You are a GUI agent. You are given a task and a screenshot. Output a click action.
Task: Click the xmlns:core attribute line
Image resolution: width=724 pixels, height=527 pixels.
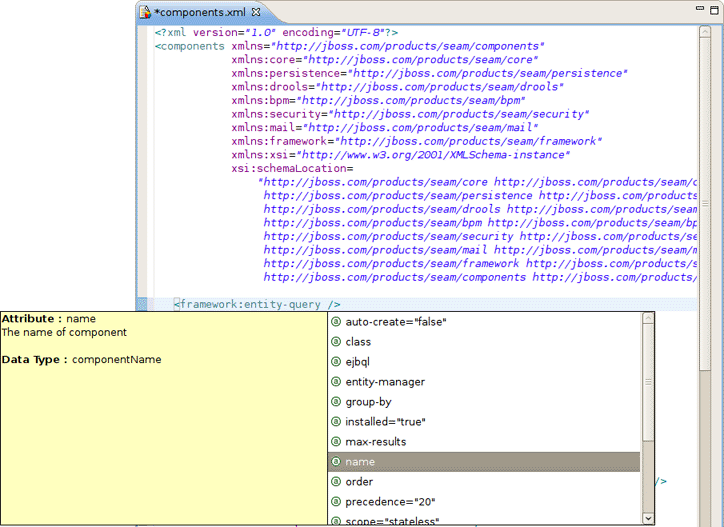coord(385,60)
